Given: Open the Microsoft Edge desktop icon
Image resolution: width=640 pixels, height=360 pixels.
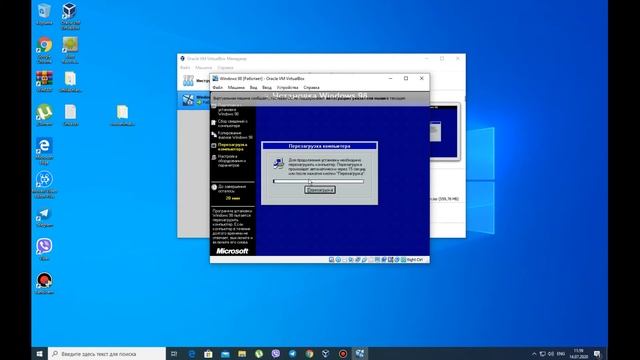Looking at the screenshot, I should [x=44, y=151].
